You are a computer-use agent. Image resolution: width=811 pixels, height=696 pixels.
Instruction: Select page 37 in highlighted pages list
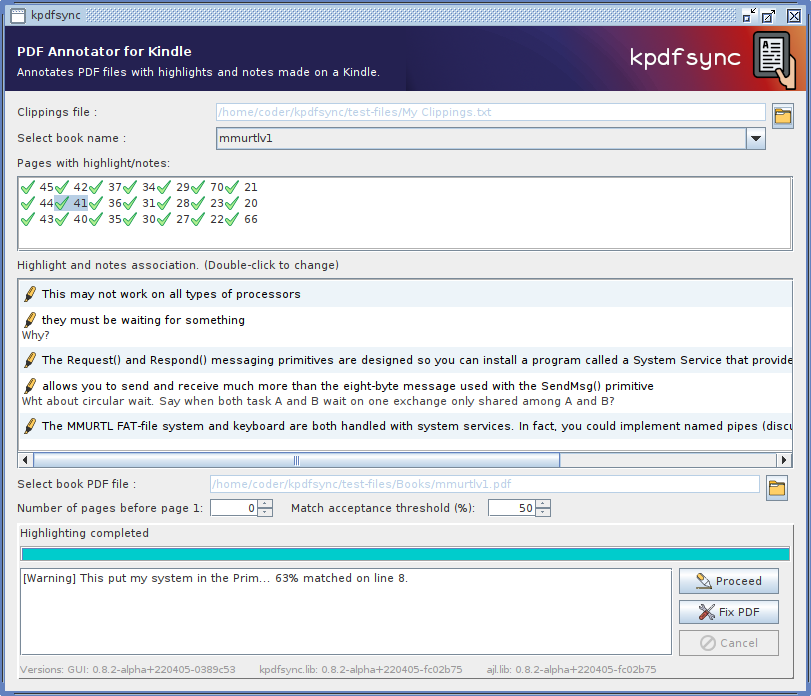106,187
